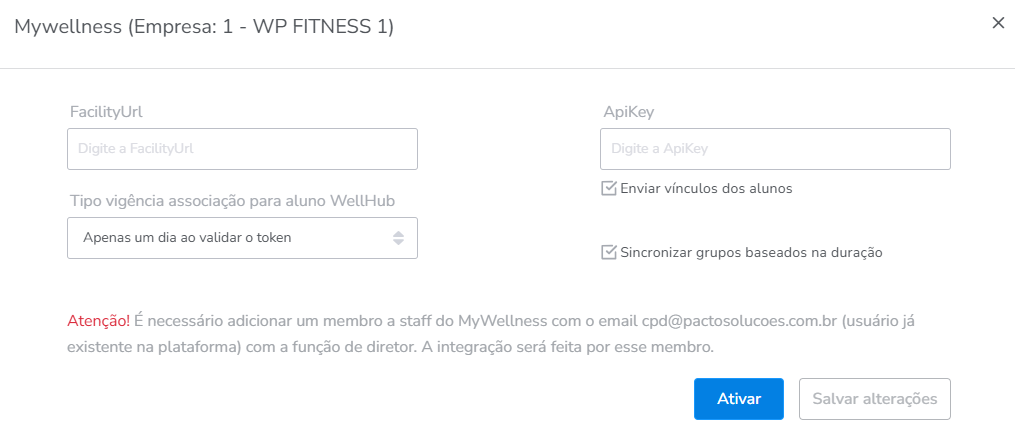Viewport: 1015px width, 430px height.
Task: Open the Tipo vigência associação dropdown
Action: tap(242, 238)
